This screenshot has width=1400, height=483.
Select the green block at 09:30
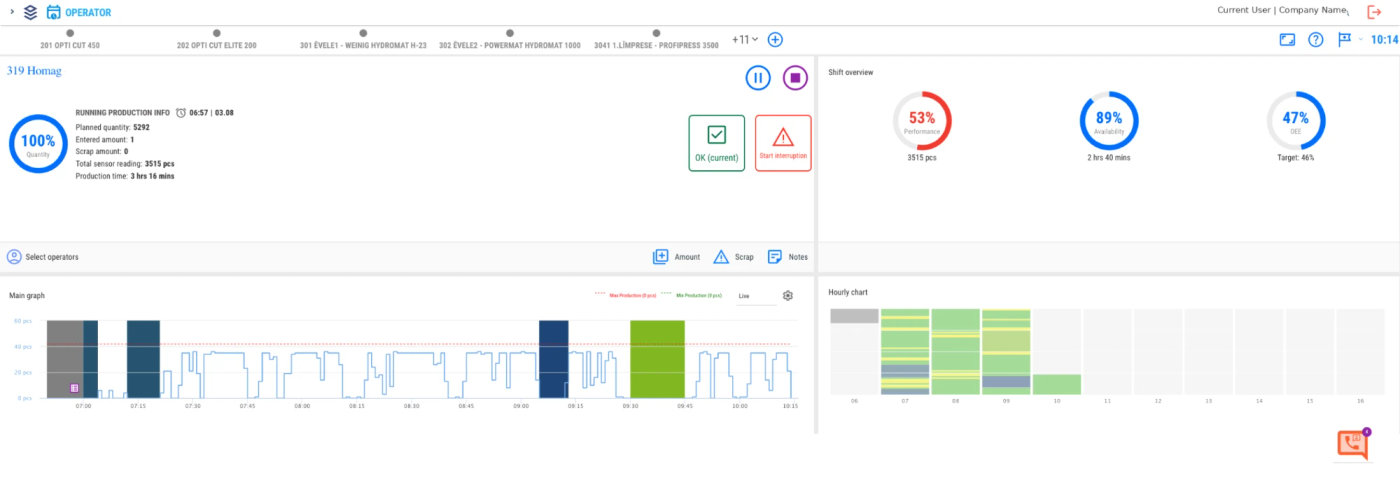pyautogui.click(x=657, y=359)
